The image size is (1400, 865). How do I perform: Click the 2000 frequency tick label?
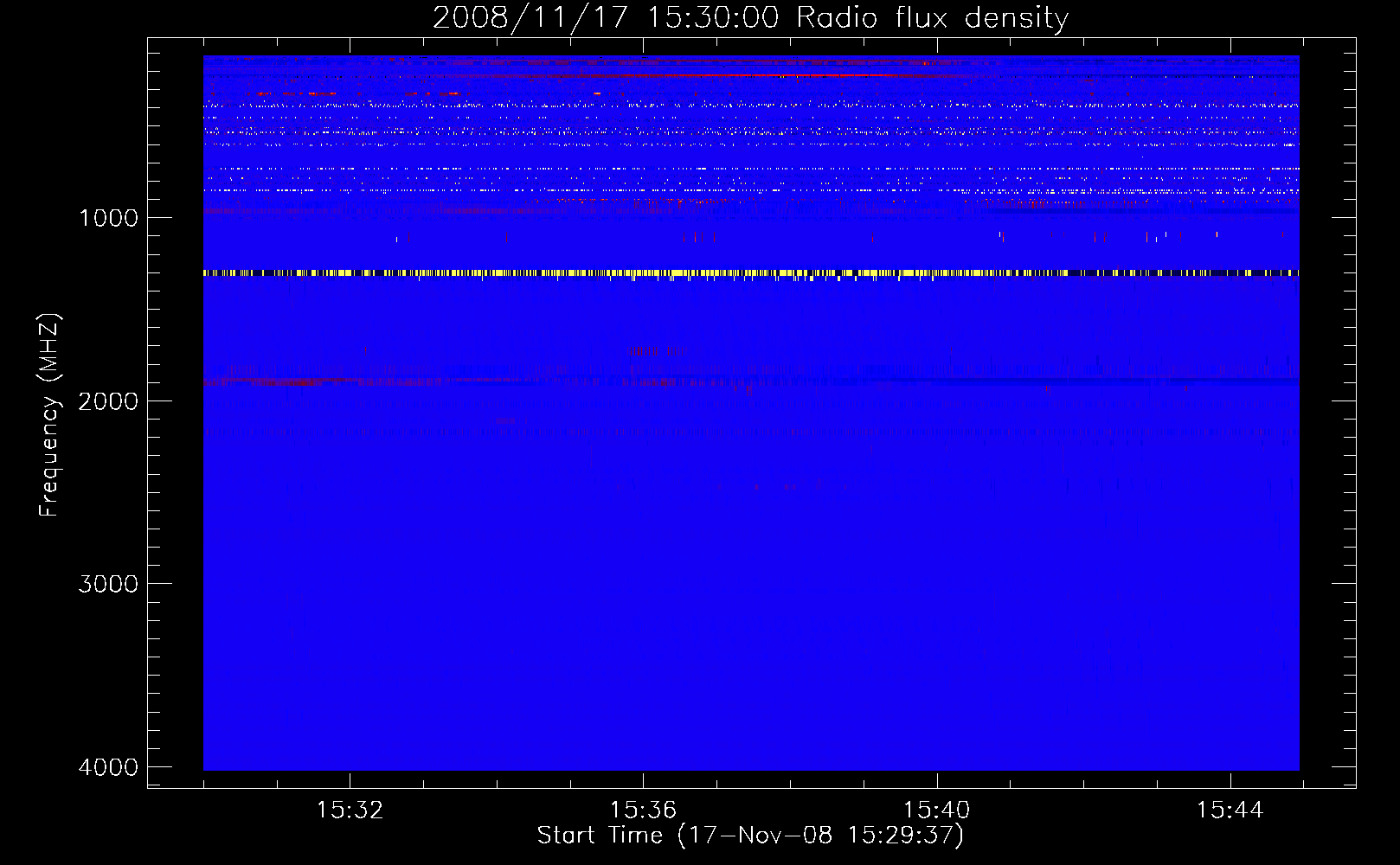coord(108,400)
